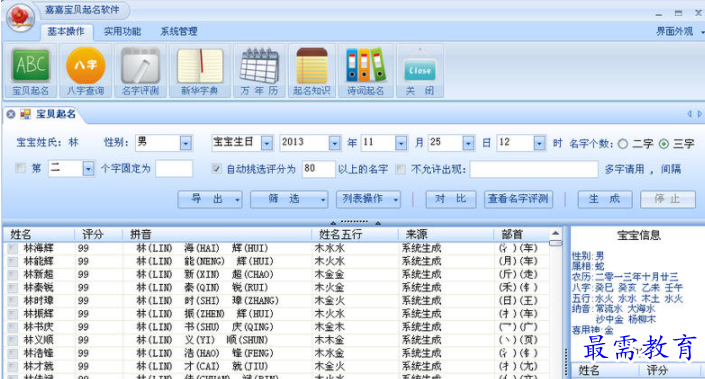Sort by the 拼音 column header

click(x=217, y=234)
